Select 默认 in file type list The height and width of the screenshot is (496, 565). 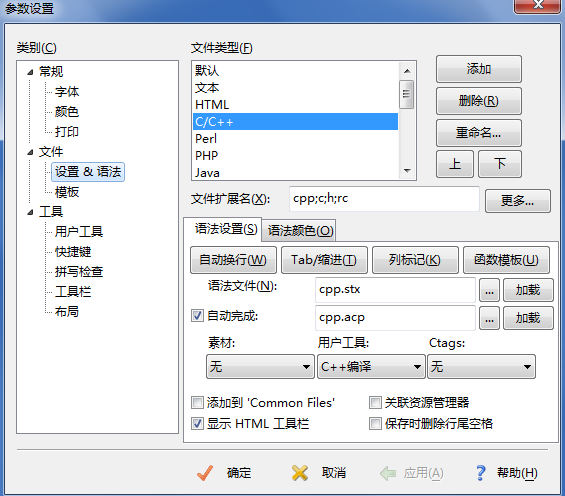point(295,70)
